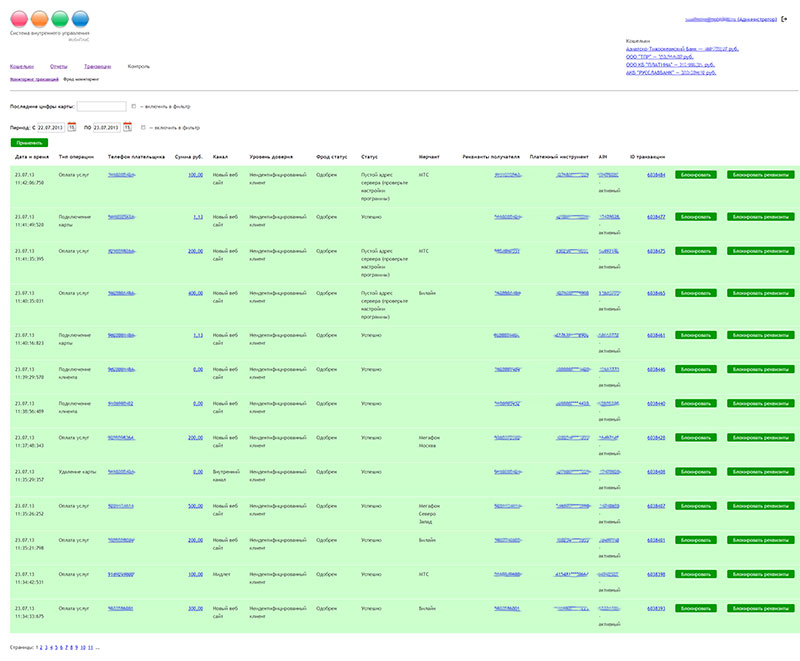Screen dimensions: 800x661
Task: Toggle the period filter checkbox
Action: pos(144,128)
